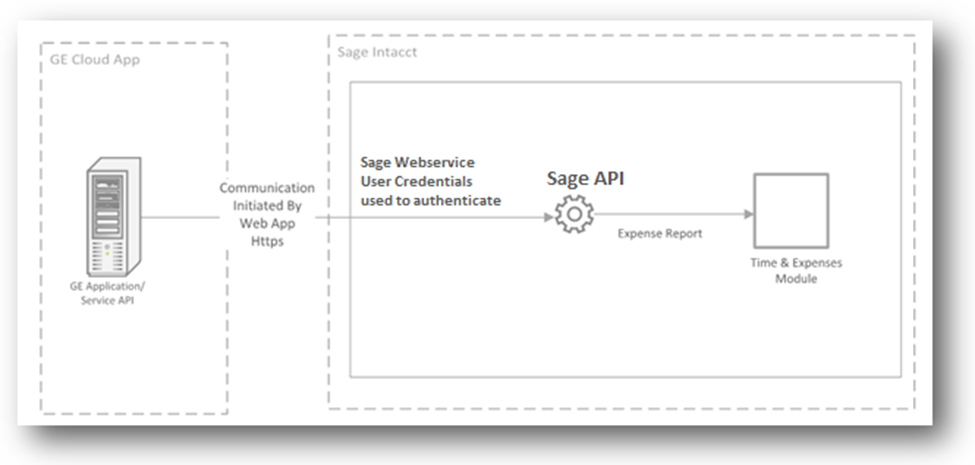This screenshot has height=465, width=975.
Task: Click the Time & Expenses Module square box
Action: (x=791, y=211)
